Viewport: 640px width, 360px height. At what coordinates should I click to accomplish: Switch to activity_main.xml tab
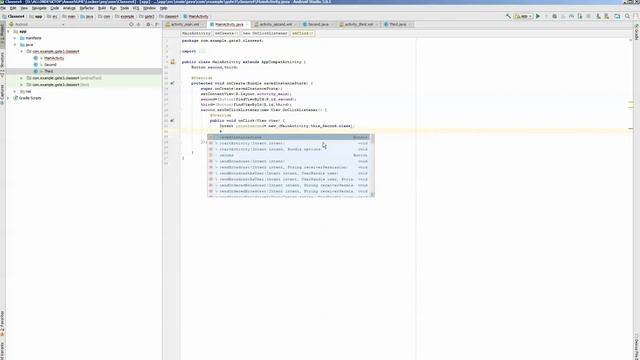click(x=185, y=24)
